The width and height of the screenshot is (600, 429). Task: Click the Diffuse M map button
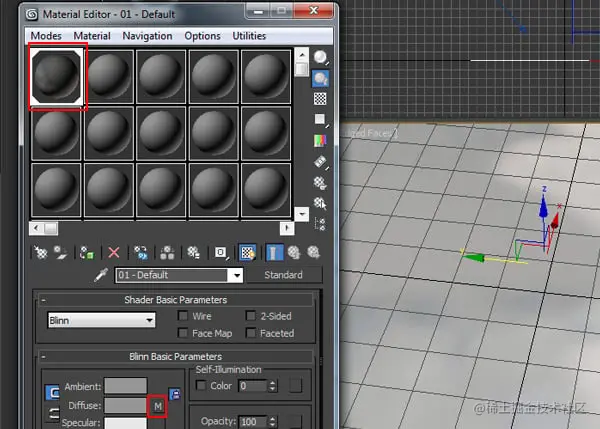(x=158, y=406)
